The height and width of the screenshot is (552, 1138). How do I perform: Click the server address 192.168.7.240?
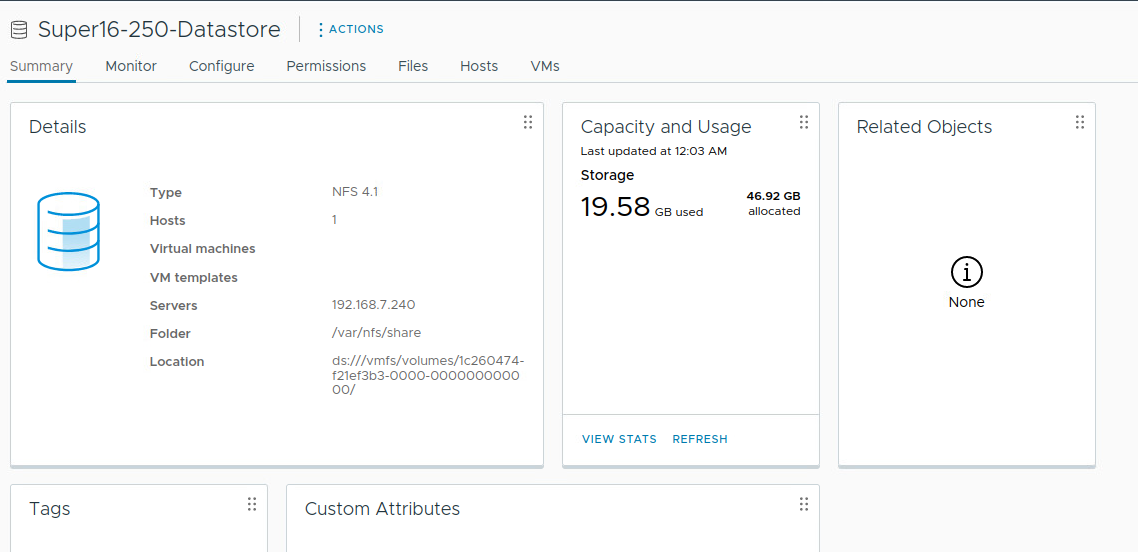(x=373, y=306)
